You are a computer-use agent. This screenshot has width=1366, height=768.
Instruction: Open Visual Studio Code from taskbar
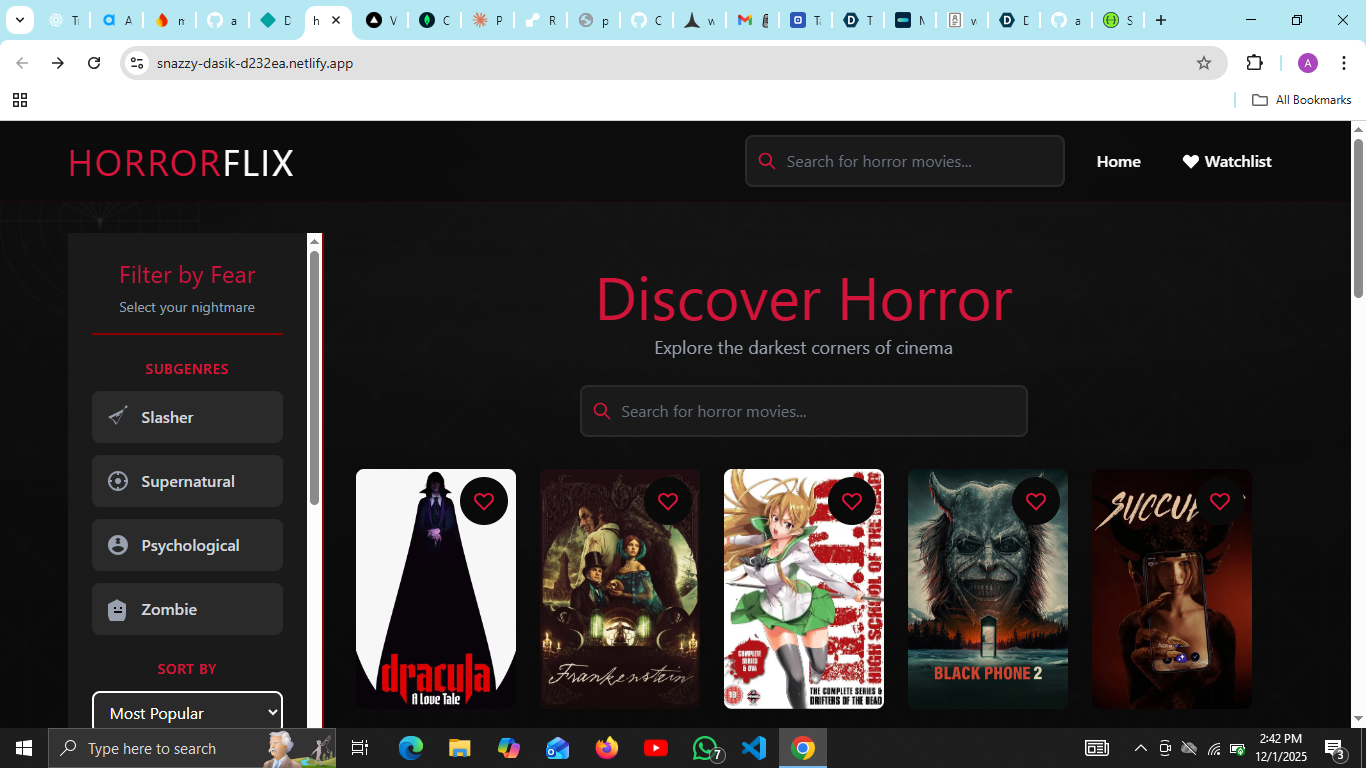754,748
